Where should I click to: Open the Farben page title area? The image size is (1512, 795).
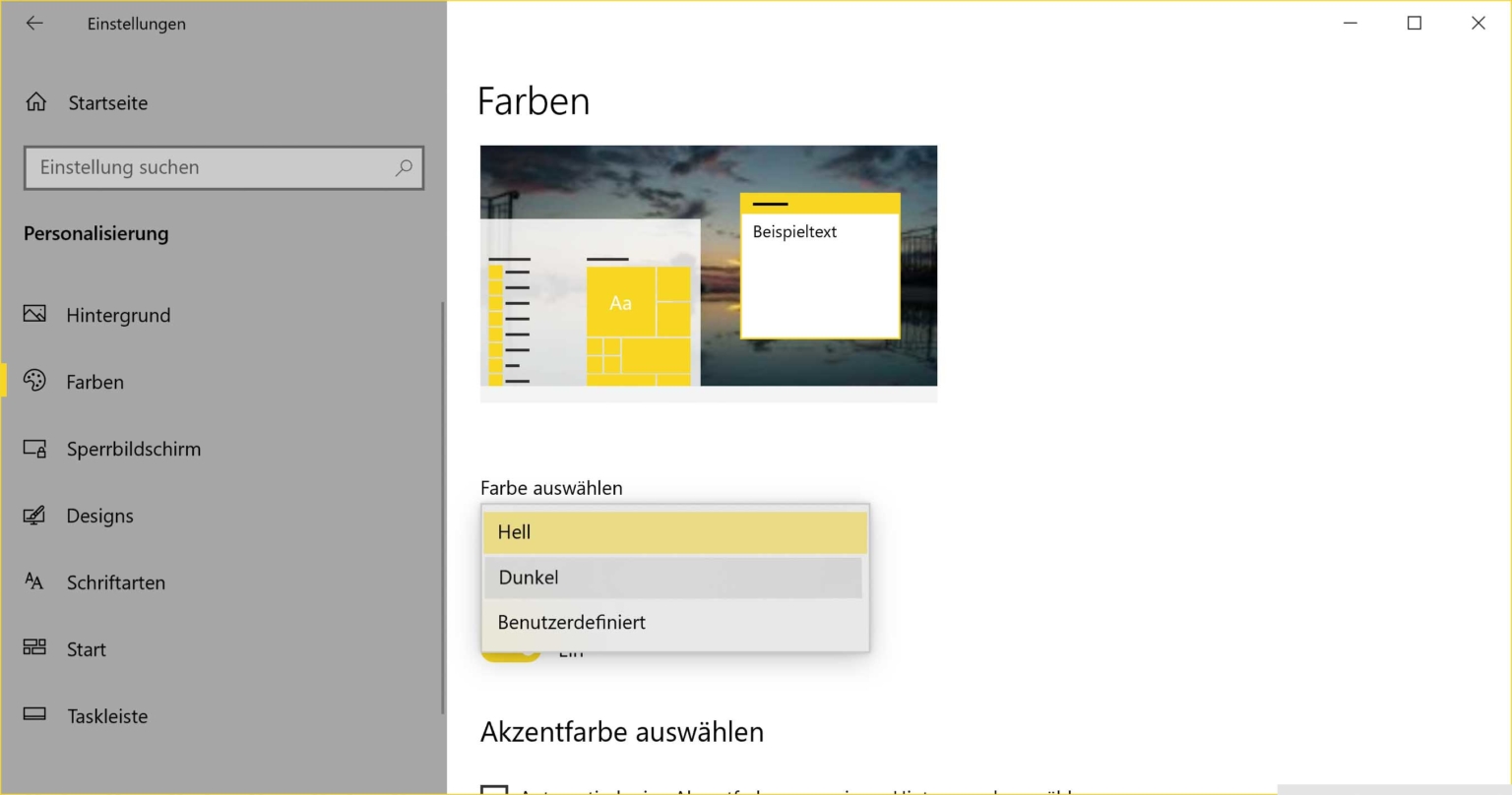pyautogui.click(x=533, y=100)
